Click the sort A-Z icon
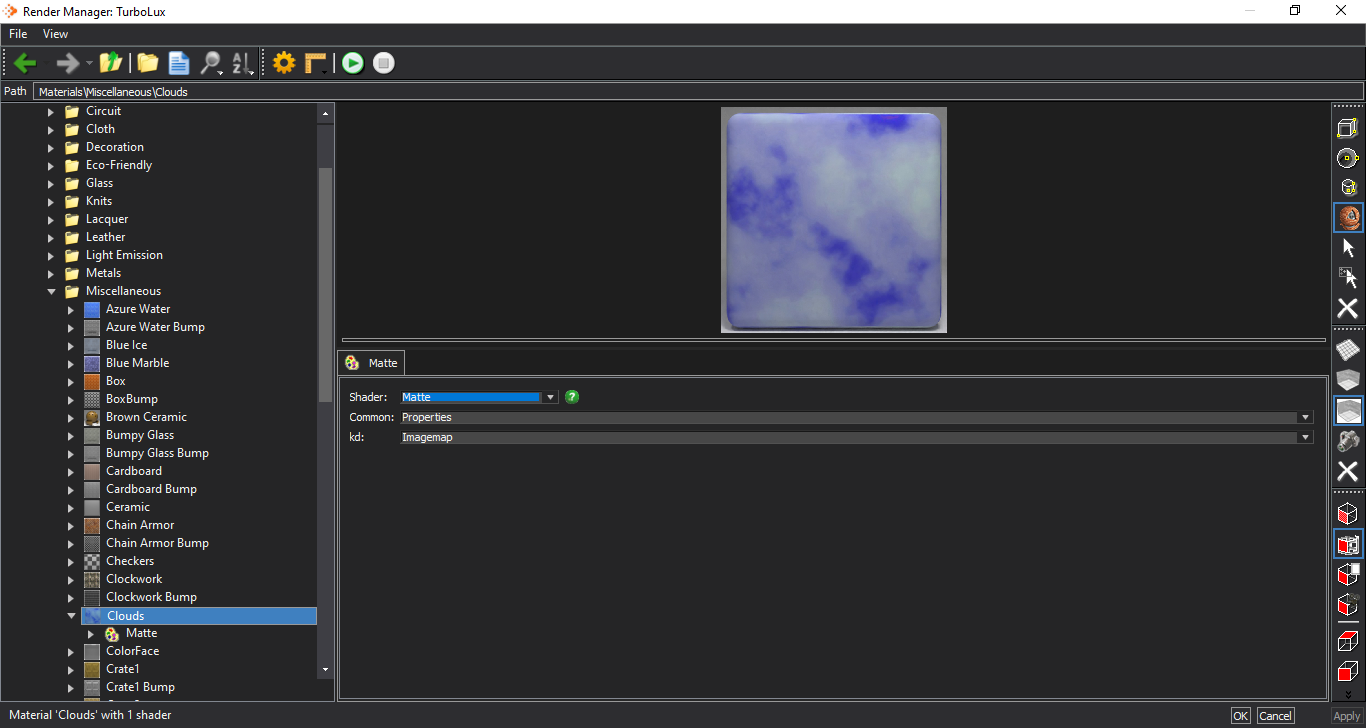1366x728 pixels. [x=243, y=63]
